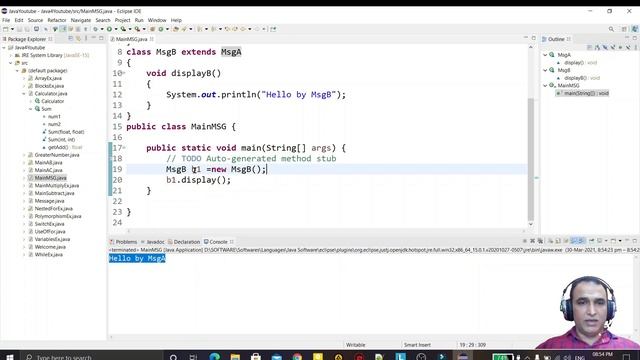Open File Explorer from the taskbar

pos(235,357)
